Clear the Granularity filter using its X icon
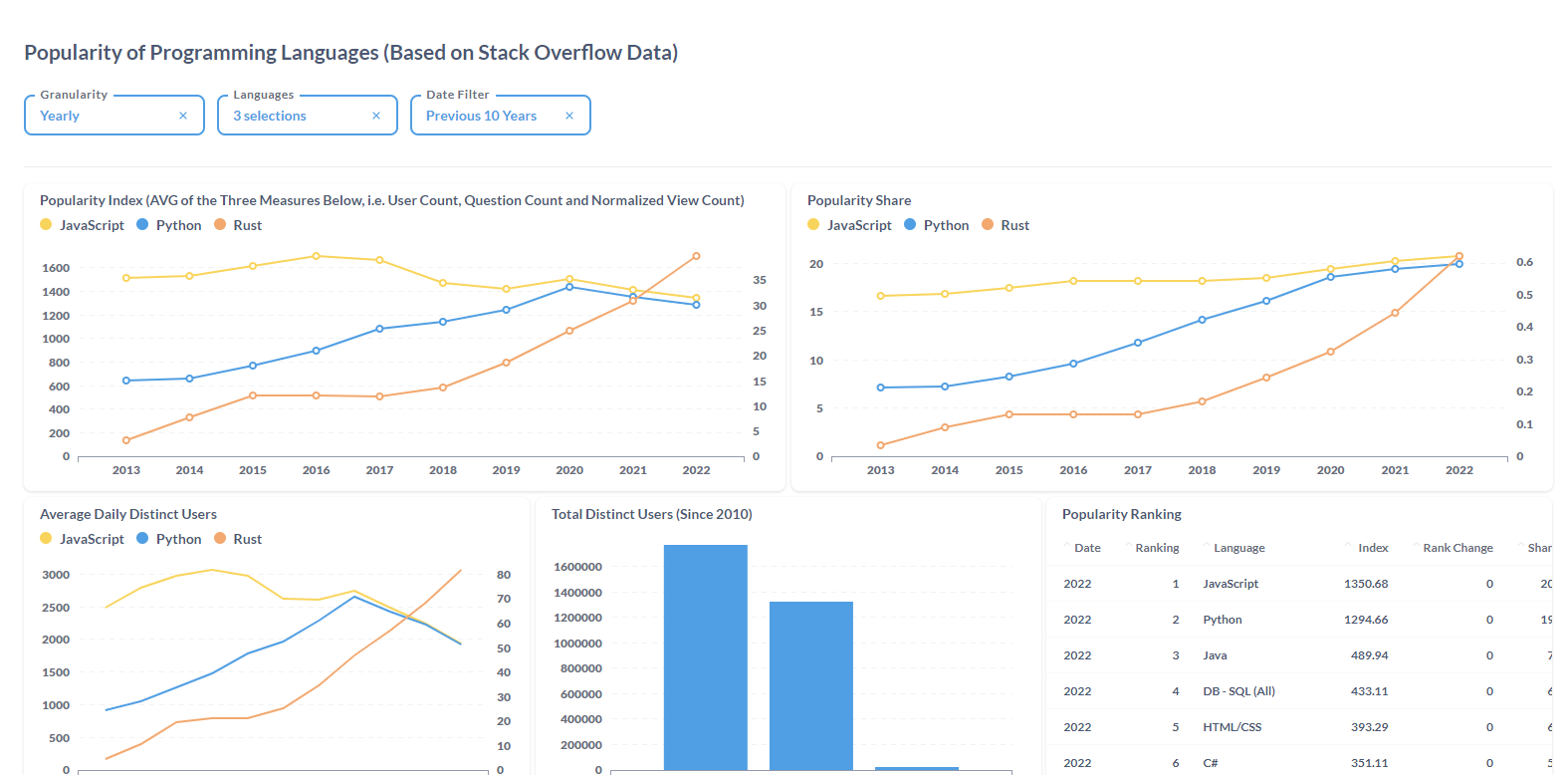1568x775 pixels. click(x=183, y=116)
